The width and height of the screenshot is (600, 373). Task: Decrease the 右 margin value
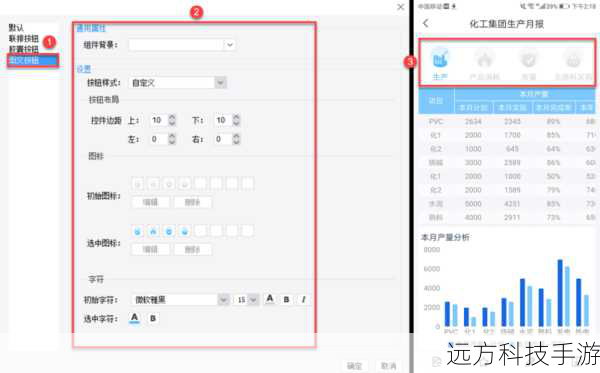tap(236, 142)
